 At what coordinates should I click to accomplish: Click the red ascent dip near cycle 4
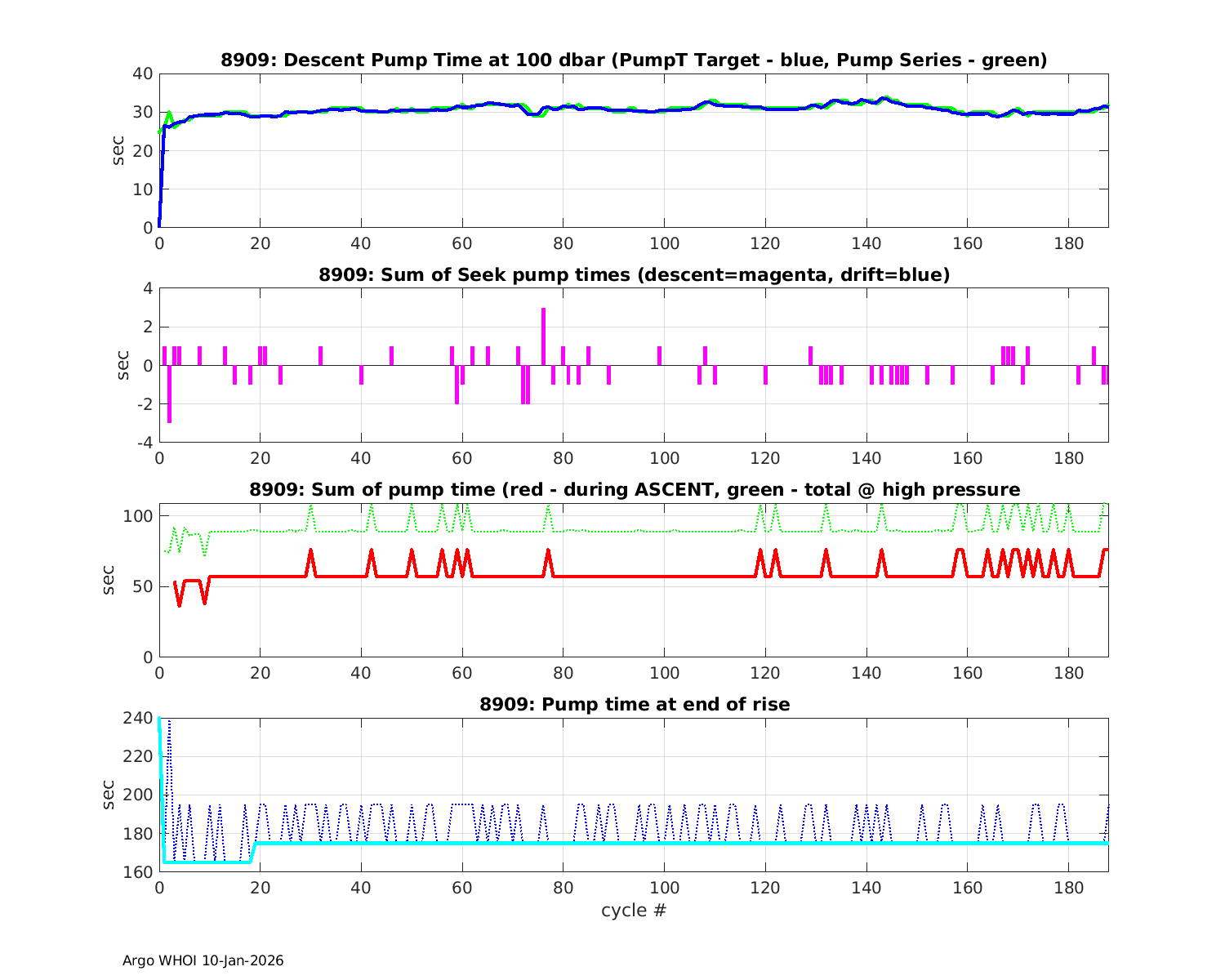[180, 604]
